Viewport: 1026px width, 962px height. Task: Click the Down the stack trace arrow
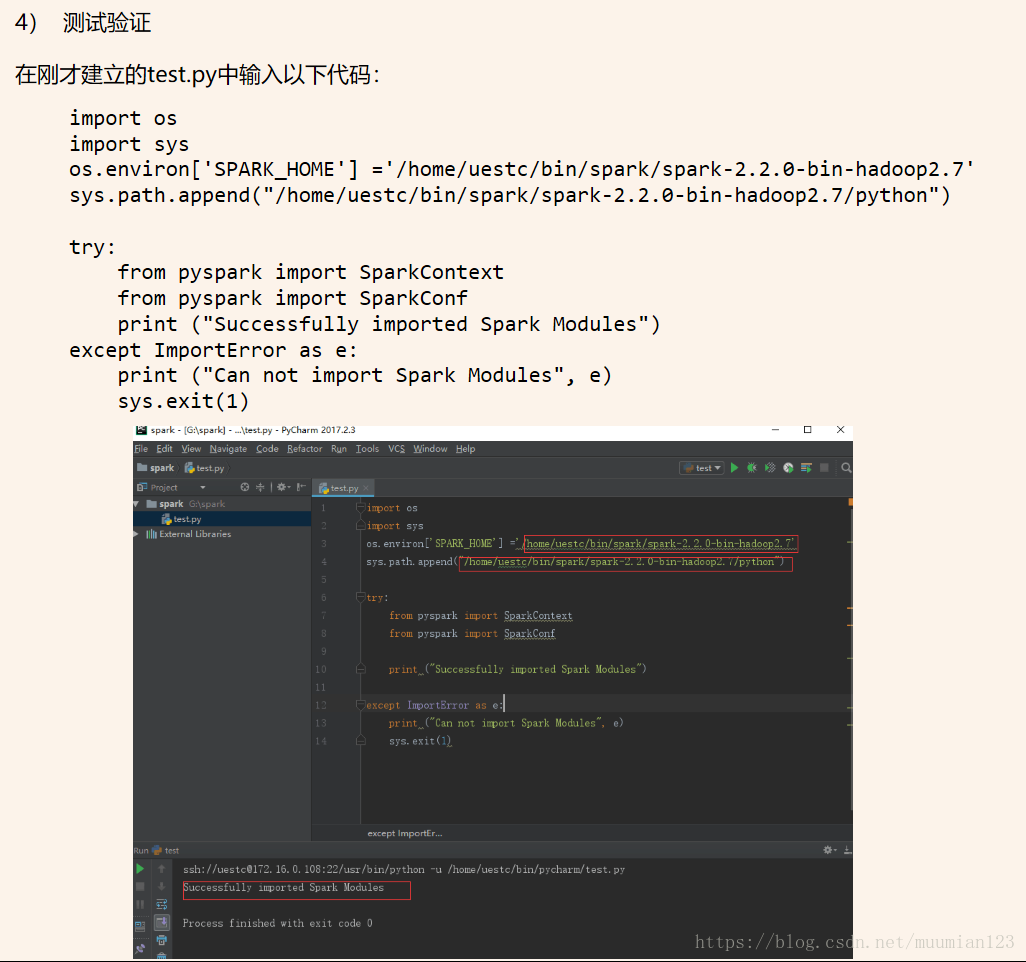click(x=162, y=887)
